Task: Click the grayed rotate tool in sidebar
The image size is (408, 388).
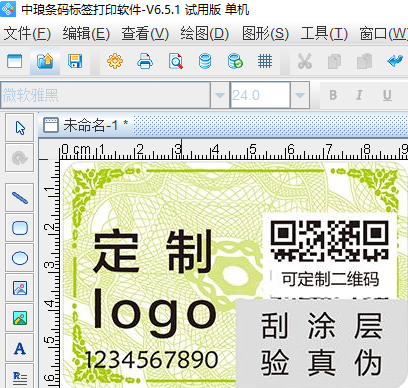Action: 20,158
